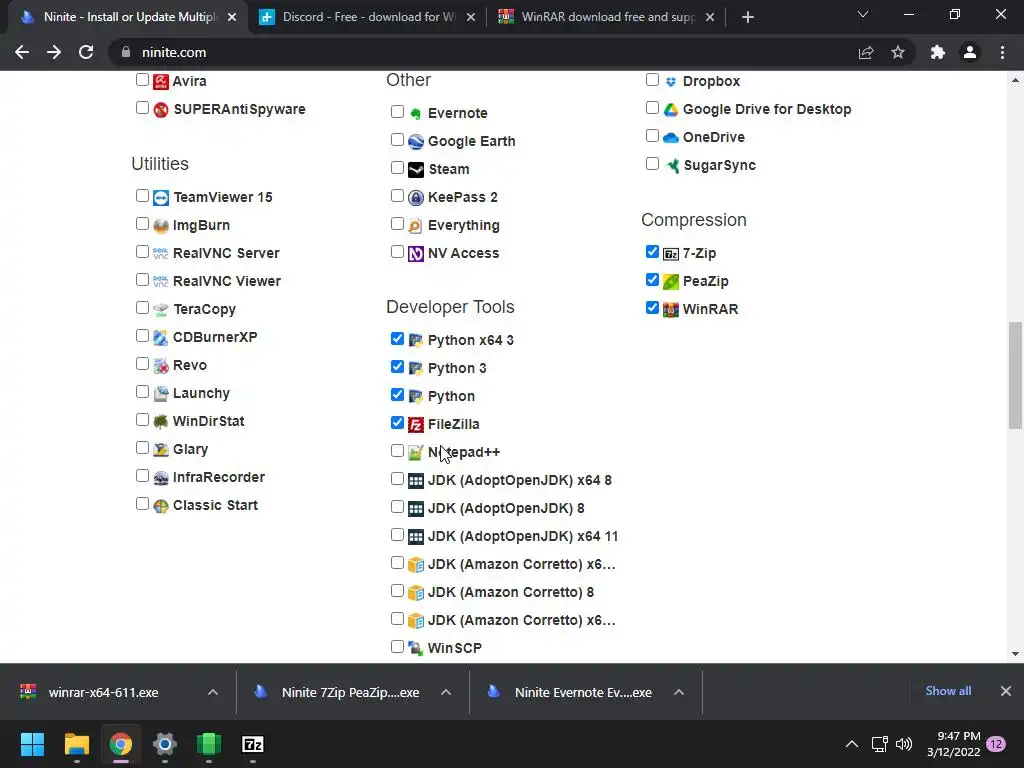
Task: Reload the Ninite page
Action: click(86, 52)
